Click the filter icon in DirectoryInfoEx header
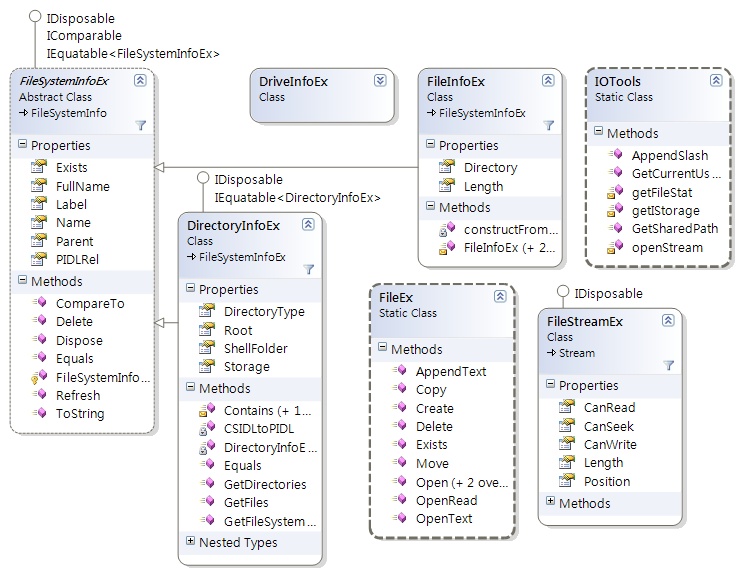The height and width of the screenshot is (574, 739). (x=308, y=269)
